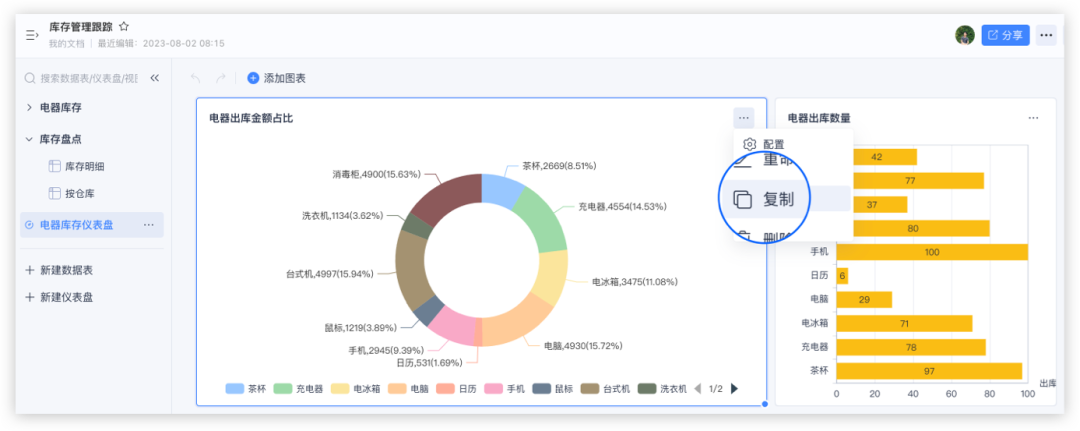Go to next legend page arrow
Viewport: 1080px width, 431px height.
(735, 389)
